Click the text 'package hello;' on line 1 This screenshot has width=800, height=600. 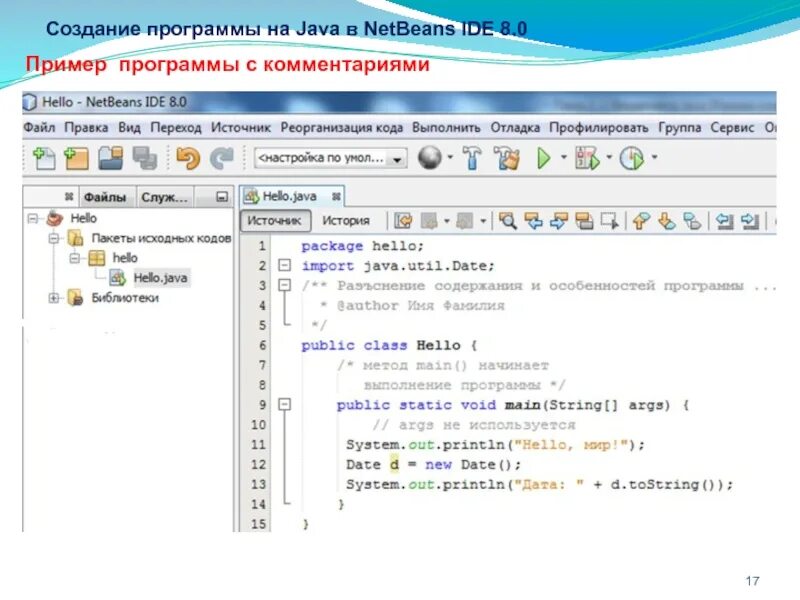[362, 246]
